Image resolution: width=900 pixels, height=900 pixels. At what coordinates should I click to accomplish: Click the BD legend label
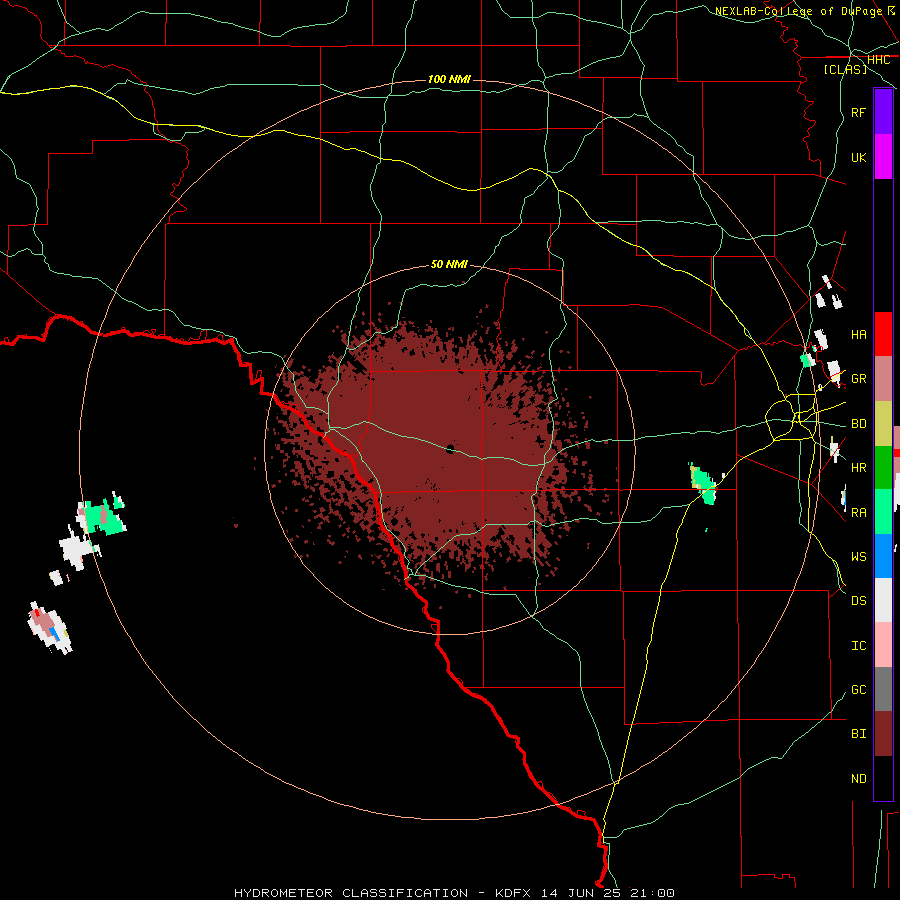858,424
